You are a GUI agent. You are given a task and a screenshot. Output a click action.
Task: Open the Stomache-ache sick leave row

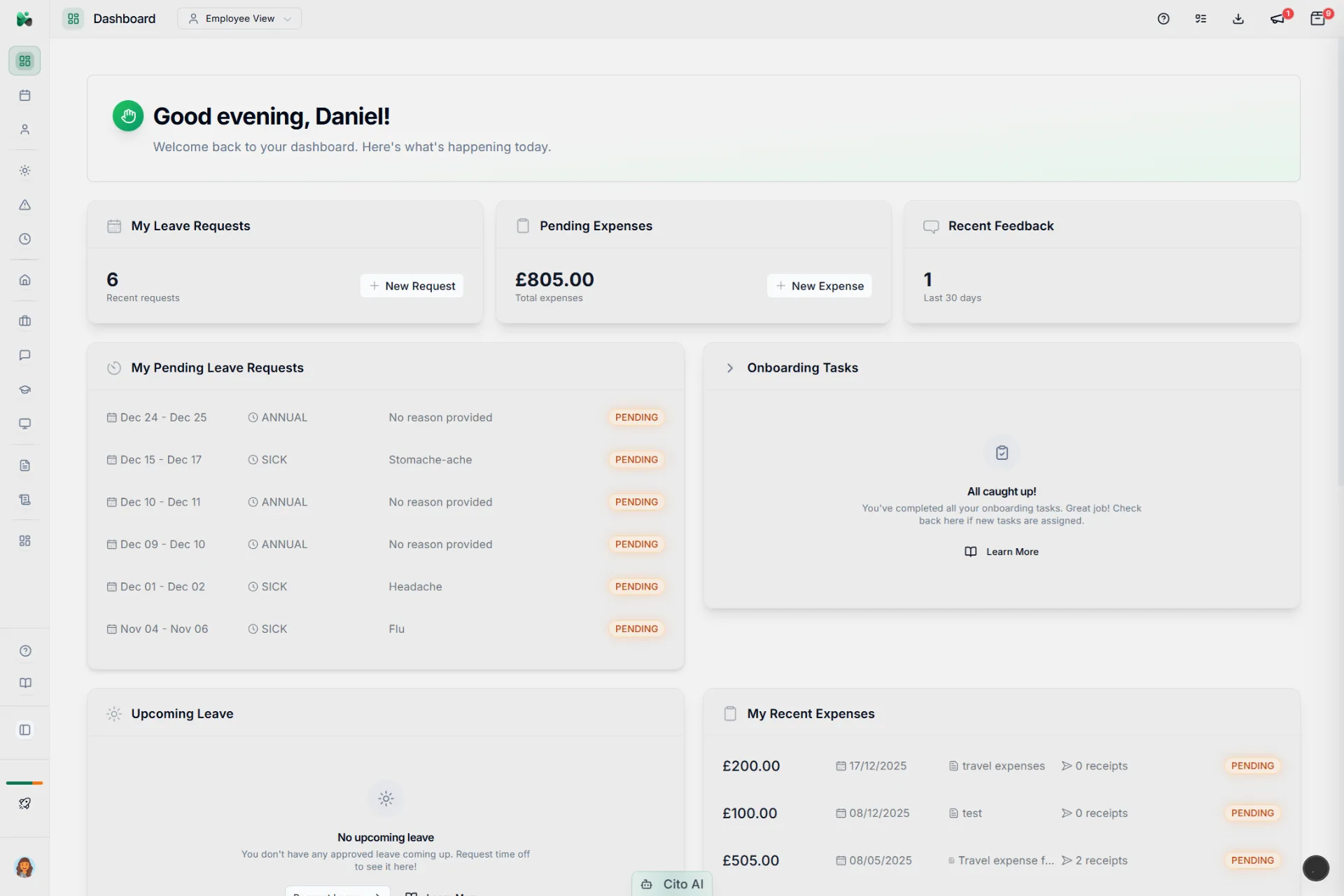(x=386, y=460)
